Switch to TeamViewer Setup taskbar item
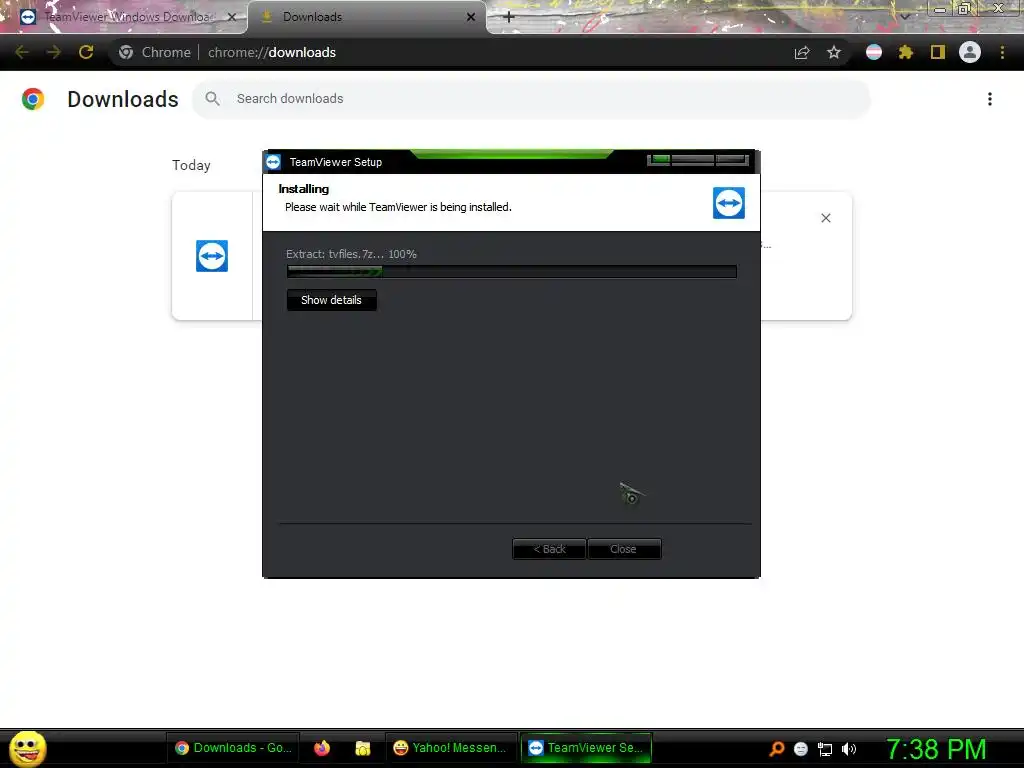The width and height of the screenshot is (1024, 768). tap(586, 748)
